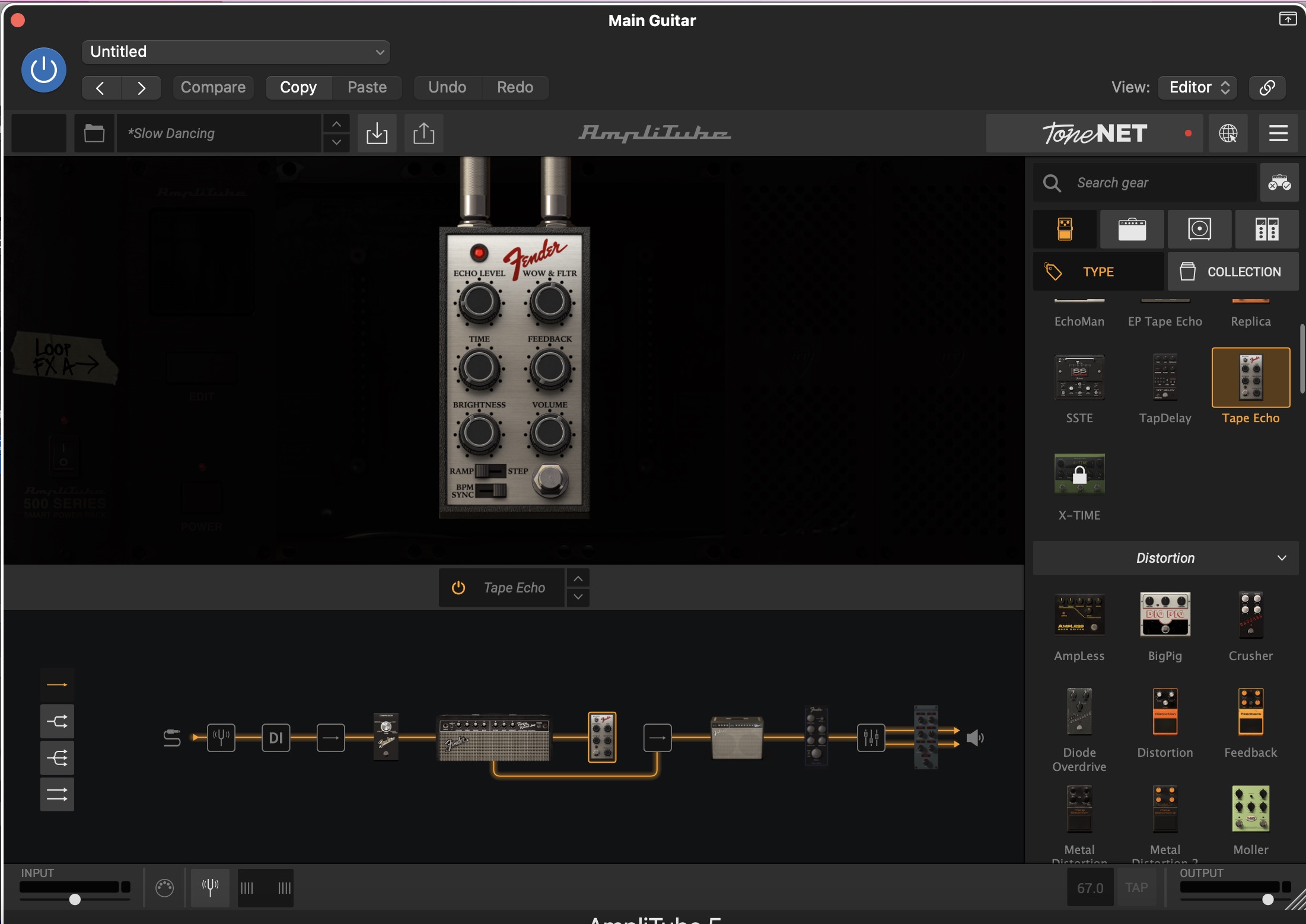The height and width of the screenshot is (924, 1306).
Task: Select the Fender amp head in chain
Action: click(x=493, y=738)
